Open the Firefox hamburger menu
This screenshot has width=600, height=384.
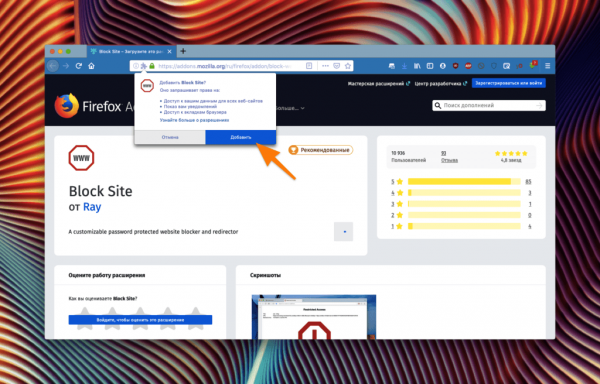(x=548, y=66)
